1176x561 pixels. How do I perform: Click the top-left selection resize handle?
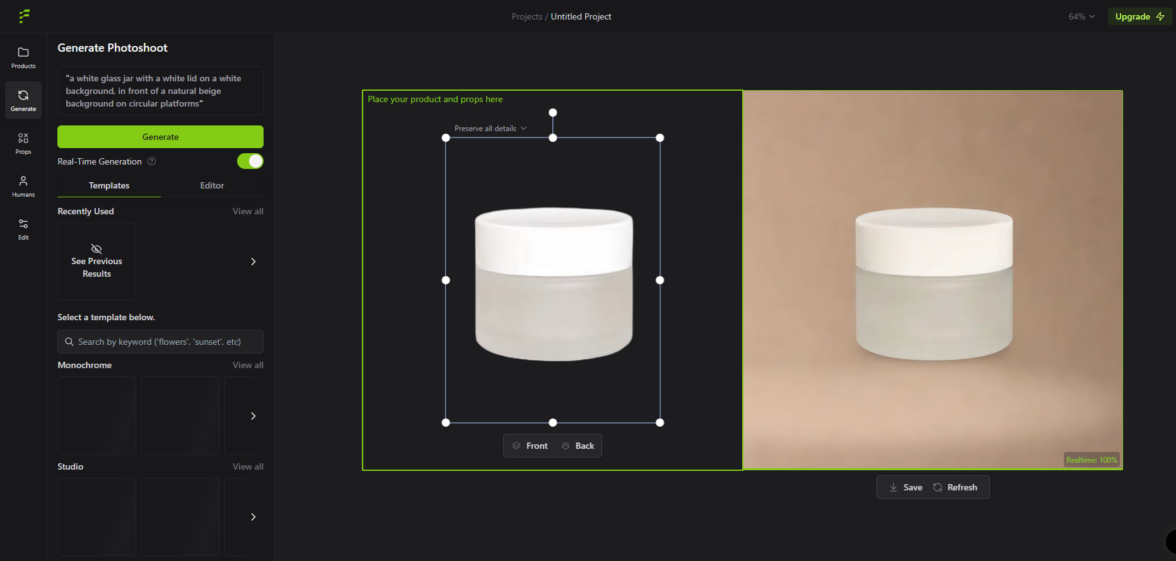(x=446, y=137)
